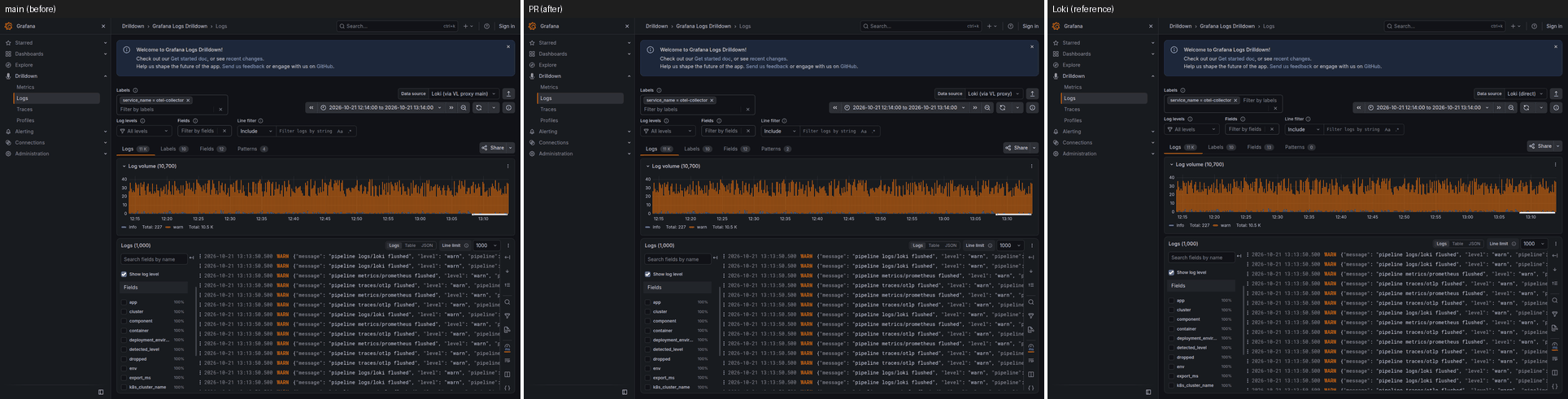Shift time range backward in main (before)
The image size is (1568, 399).
[311, 107]
